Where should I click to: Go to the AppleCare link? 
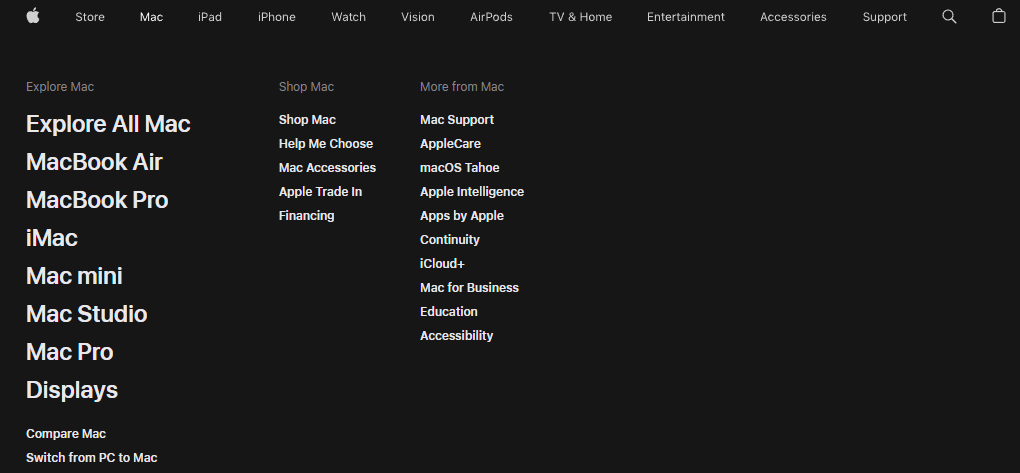tap(450, 144)
